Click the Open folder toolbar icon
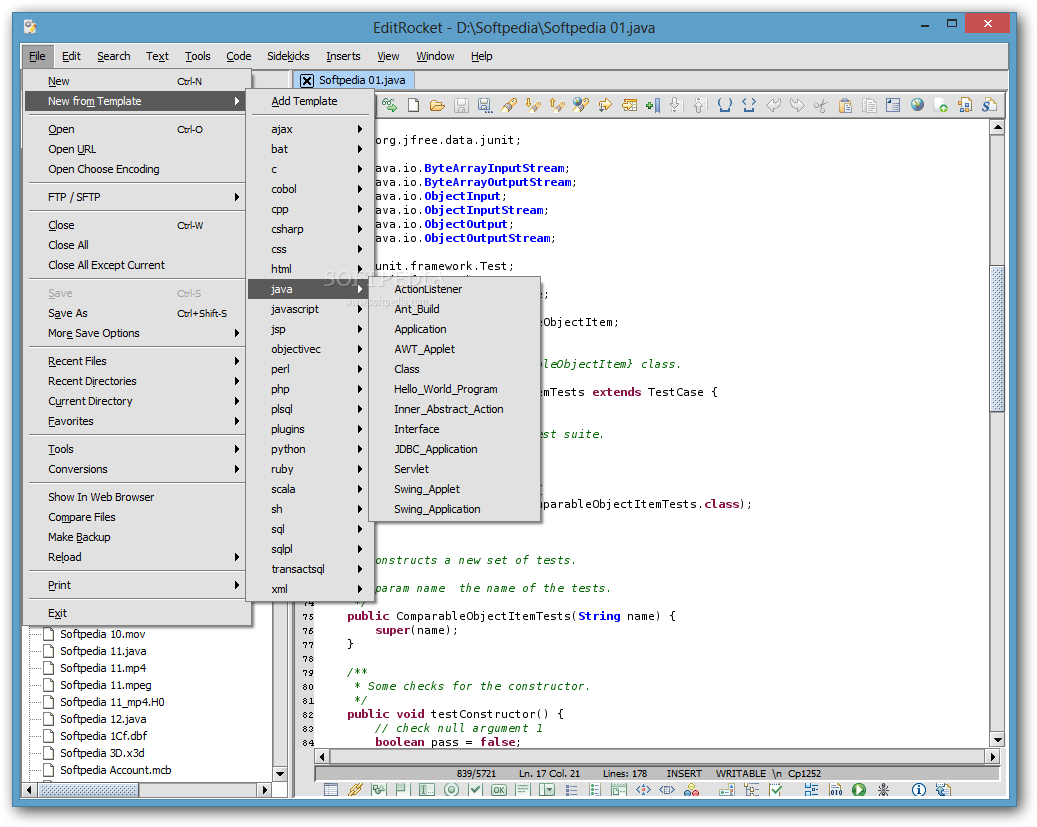The image size is (1037, 827). click(x=437, y=105)
